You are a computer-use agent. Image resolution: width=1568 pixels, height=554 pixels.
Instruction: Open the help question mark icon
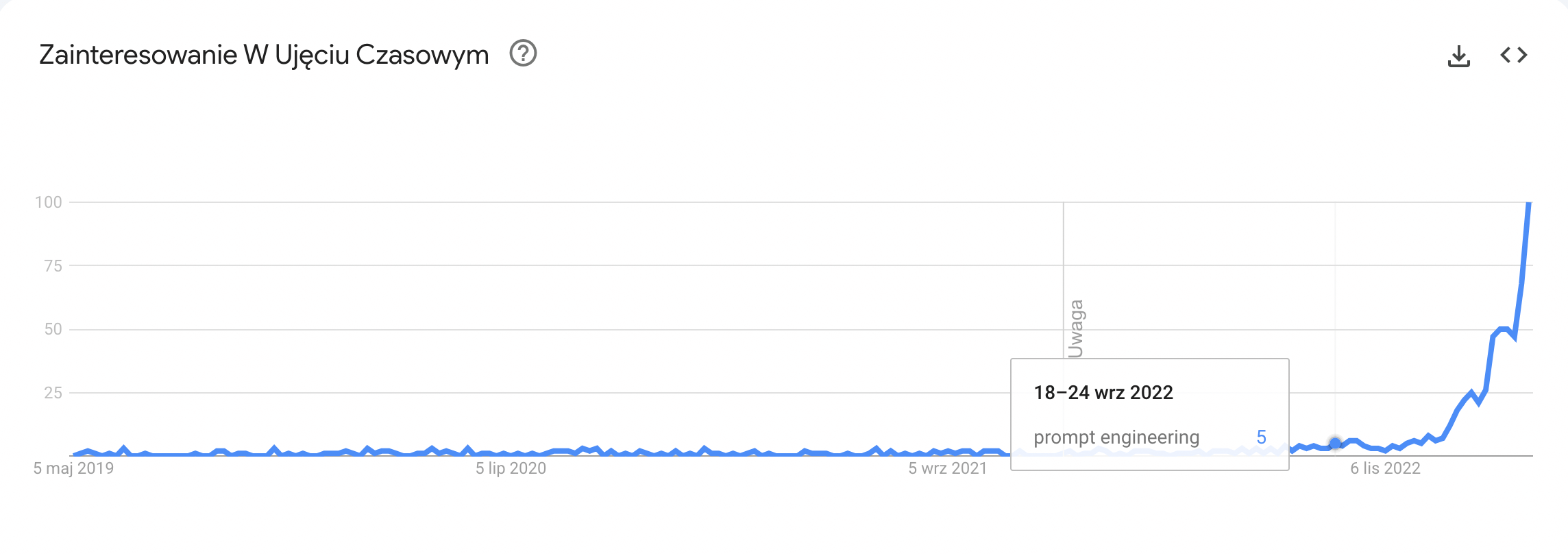click(523, 53)
